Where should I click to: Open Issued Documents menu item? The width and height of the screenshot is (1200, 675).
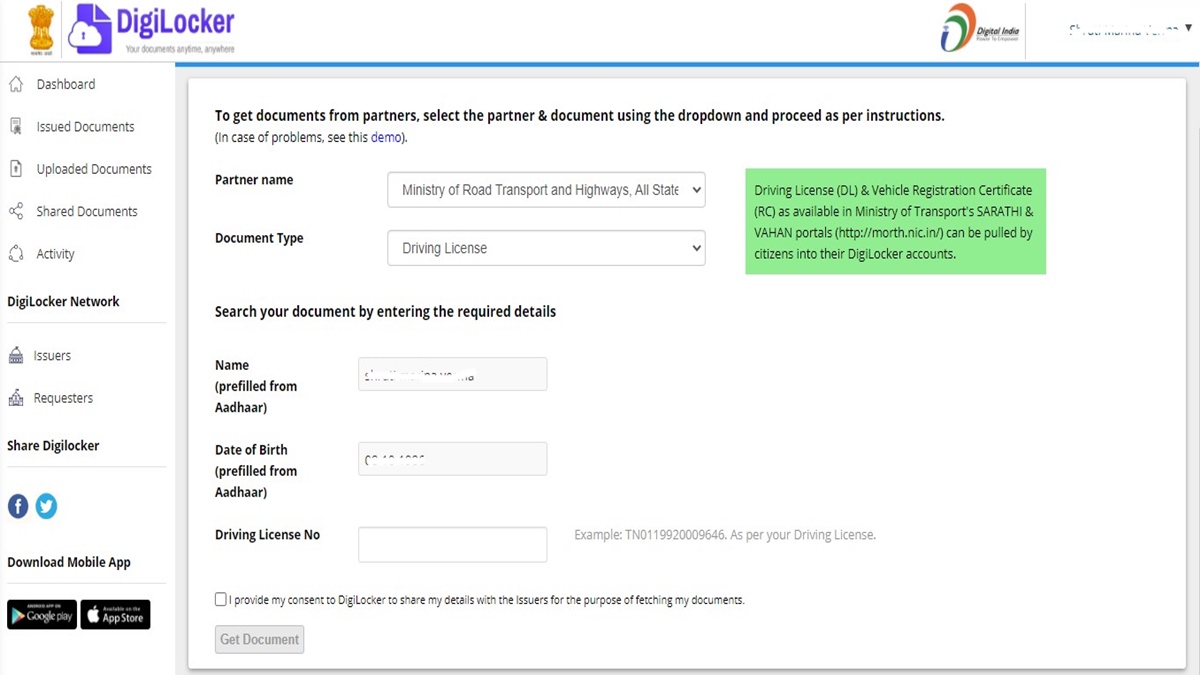click(x=85, y=127)
